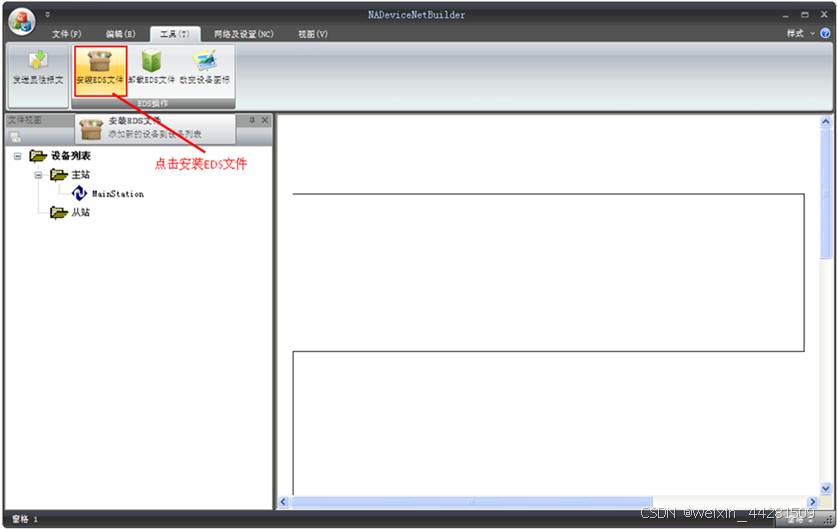Screen dimensions: 837x529
Task: Select the 设备列表 root folder
Action: (x=60, y=156)
